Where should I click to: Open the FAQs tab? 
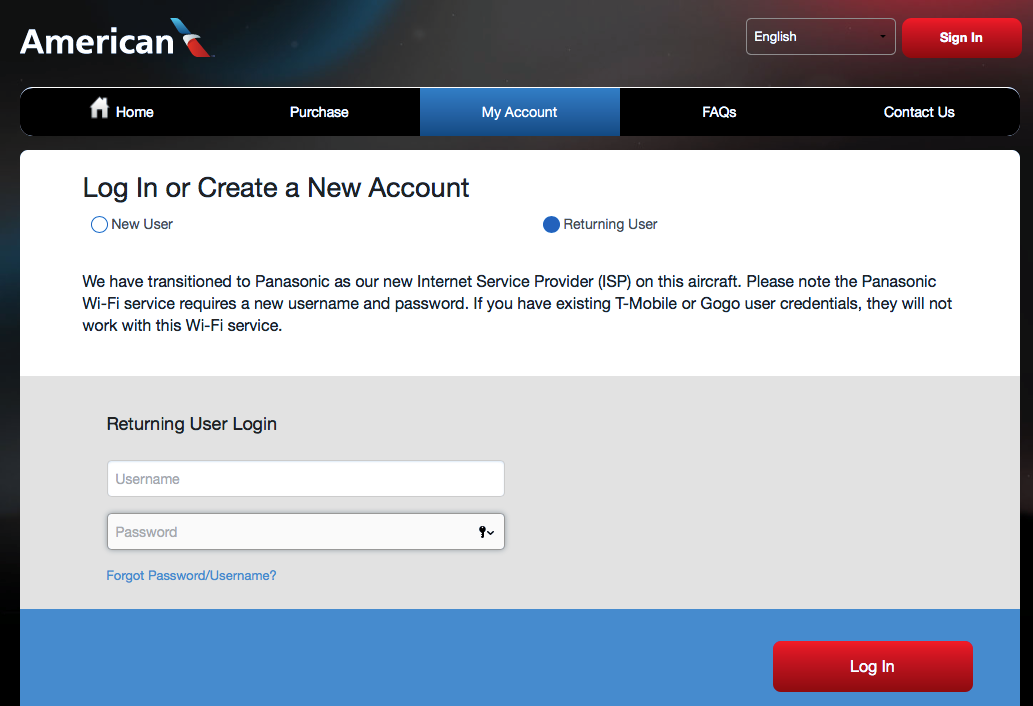pyautogui.click(x=719, y=112)
